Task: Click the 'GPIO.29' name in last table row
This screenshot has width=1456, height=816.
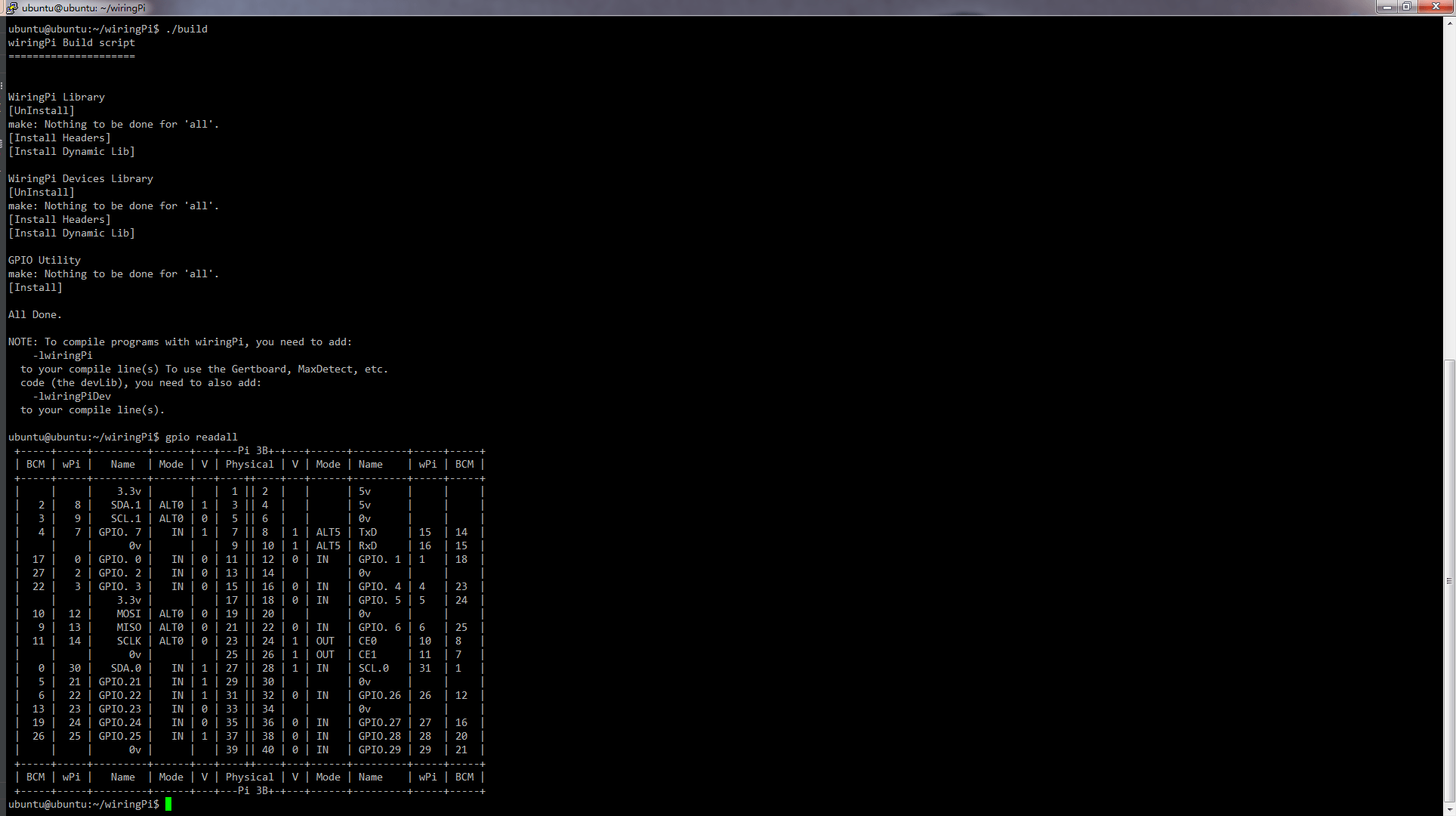Action: point(380,750)
